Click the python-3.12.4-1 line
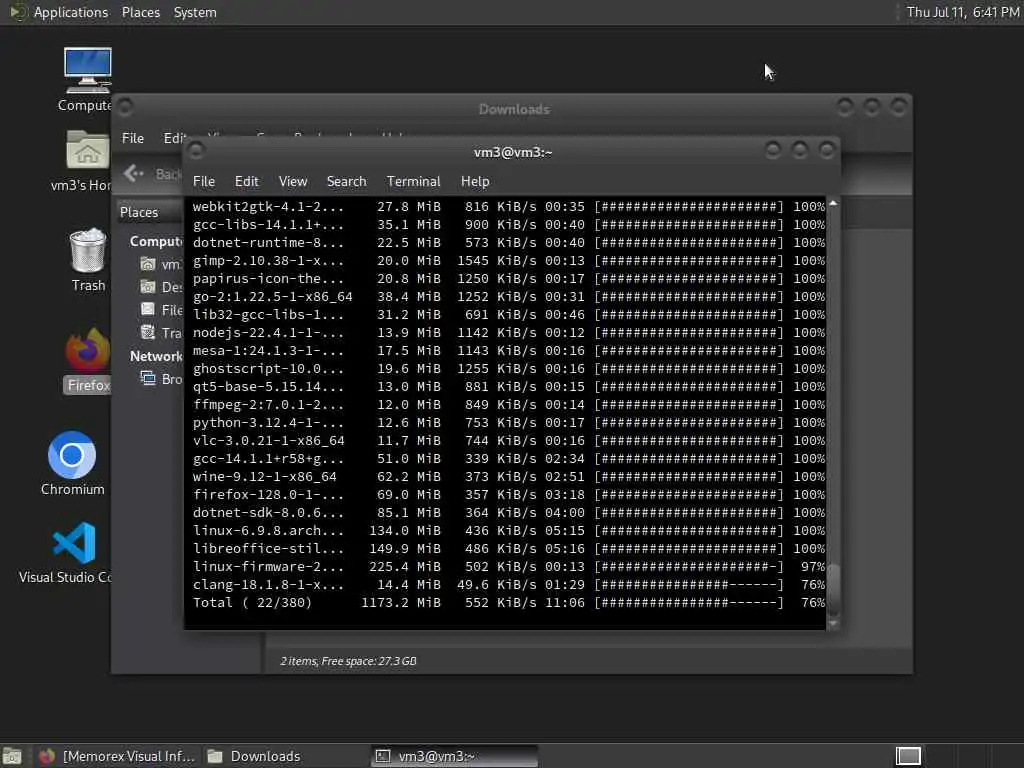 [509, 423]
